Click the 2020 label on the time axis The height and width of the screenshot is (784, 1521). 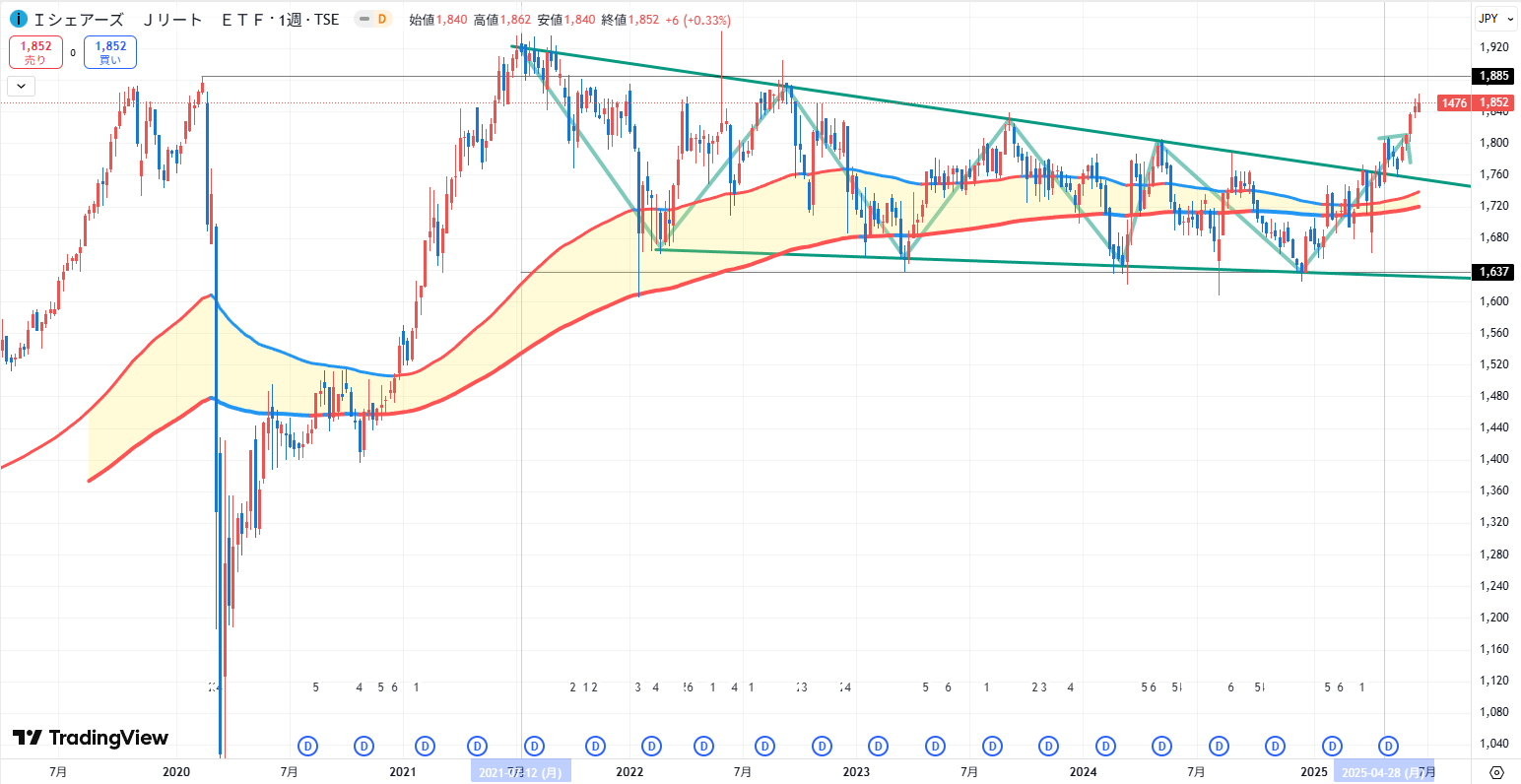coord(175,772)
